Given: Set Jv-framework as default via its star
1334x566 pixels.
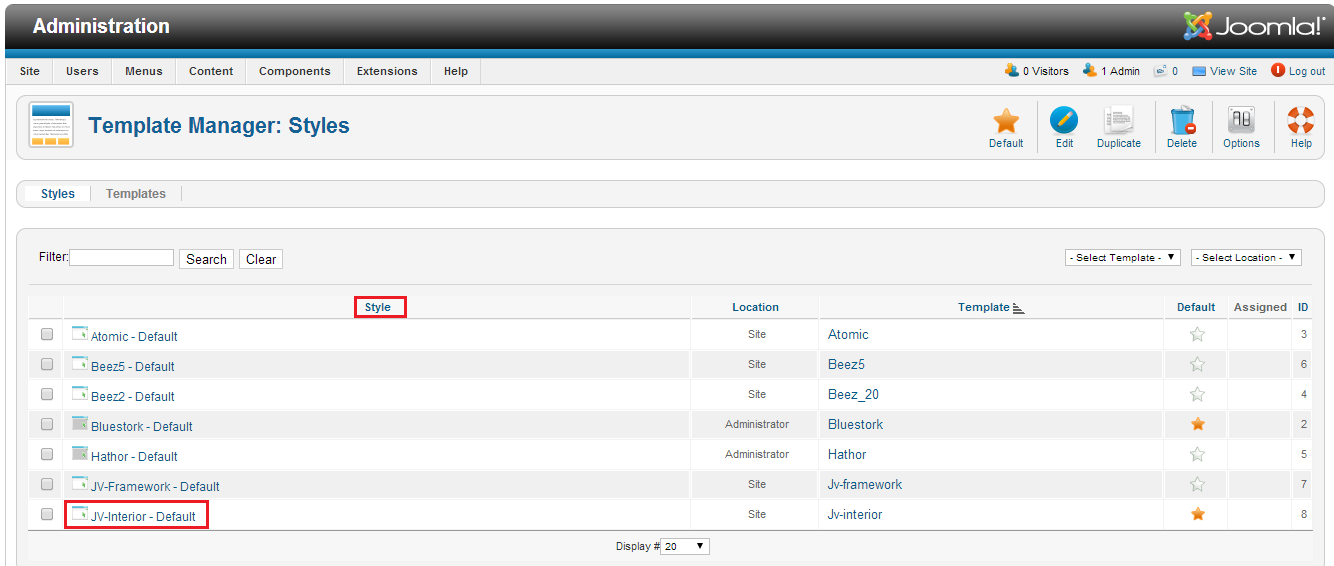Looking at the screenshot, I should [1197, 485].
